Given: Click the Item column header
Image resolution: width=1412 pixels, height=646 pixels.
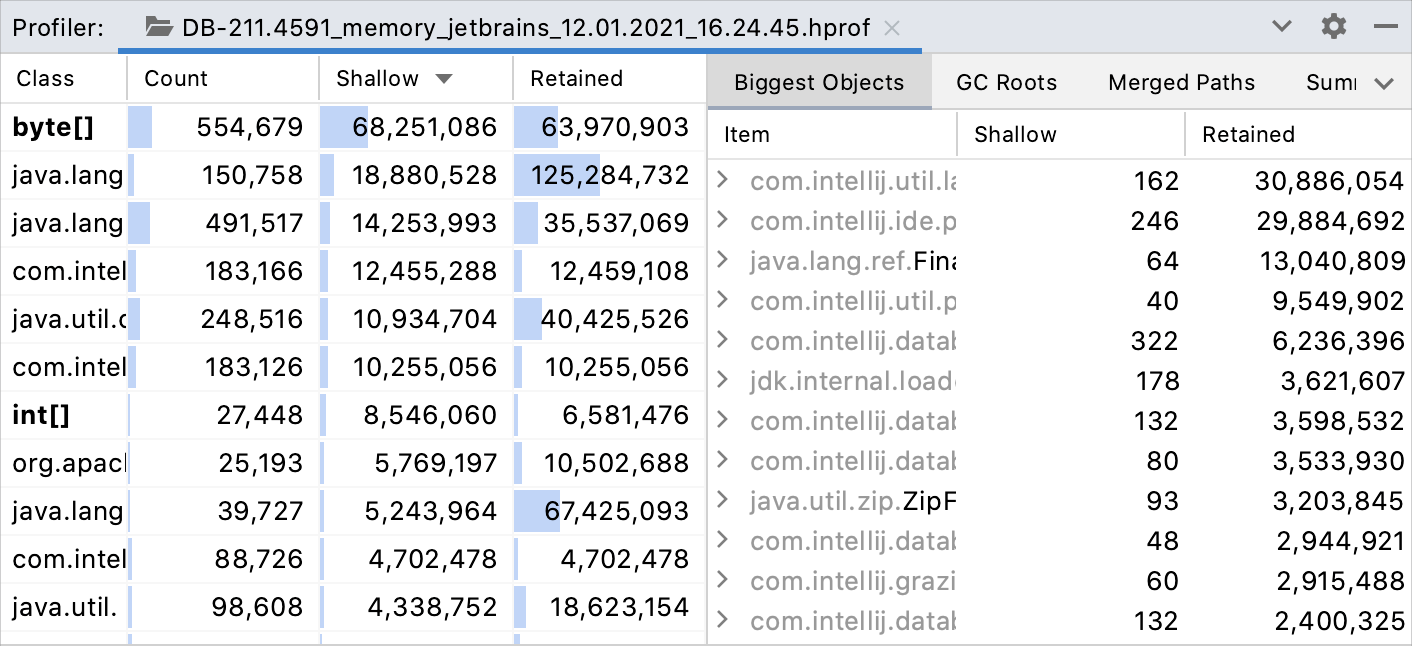Looking at the screenshot, I should click(747, 135).
